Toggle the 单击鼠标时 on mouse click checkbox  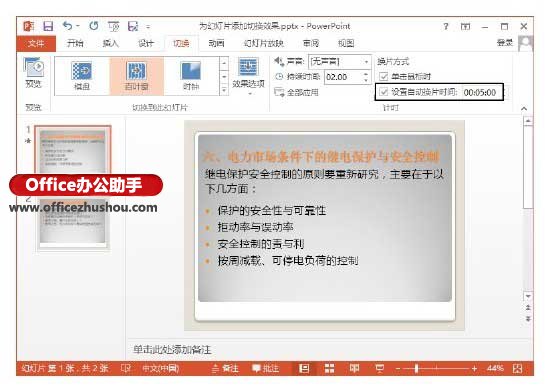pos(383,76)
